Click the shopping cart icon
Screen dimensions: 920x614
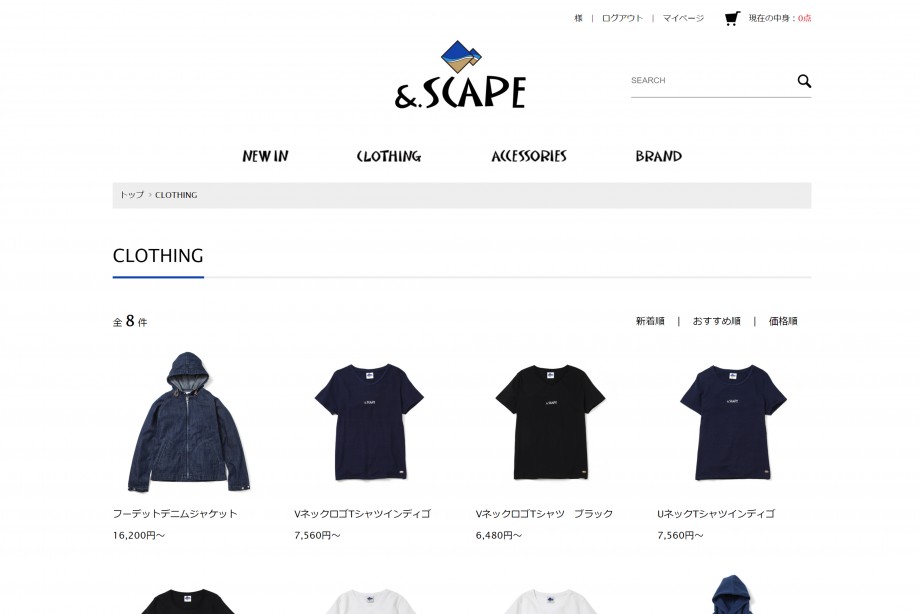tap(732, 18)
